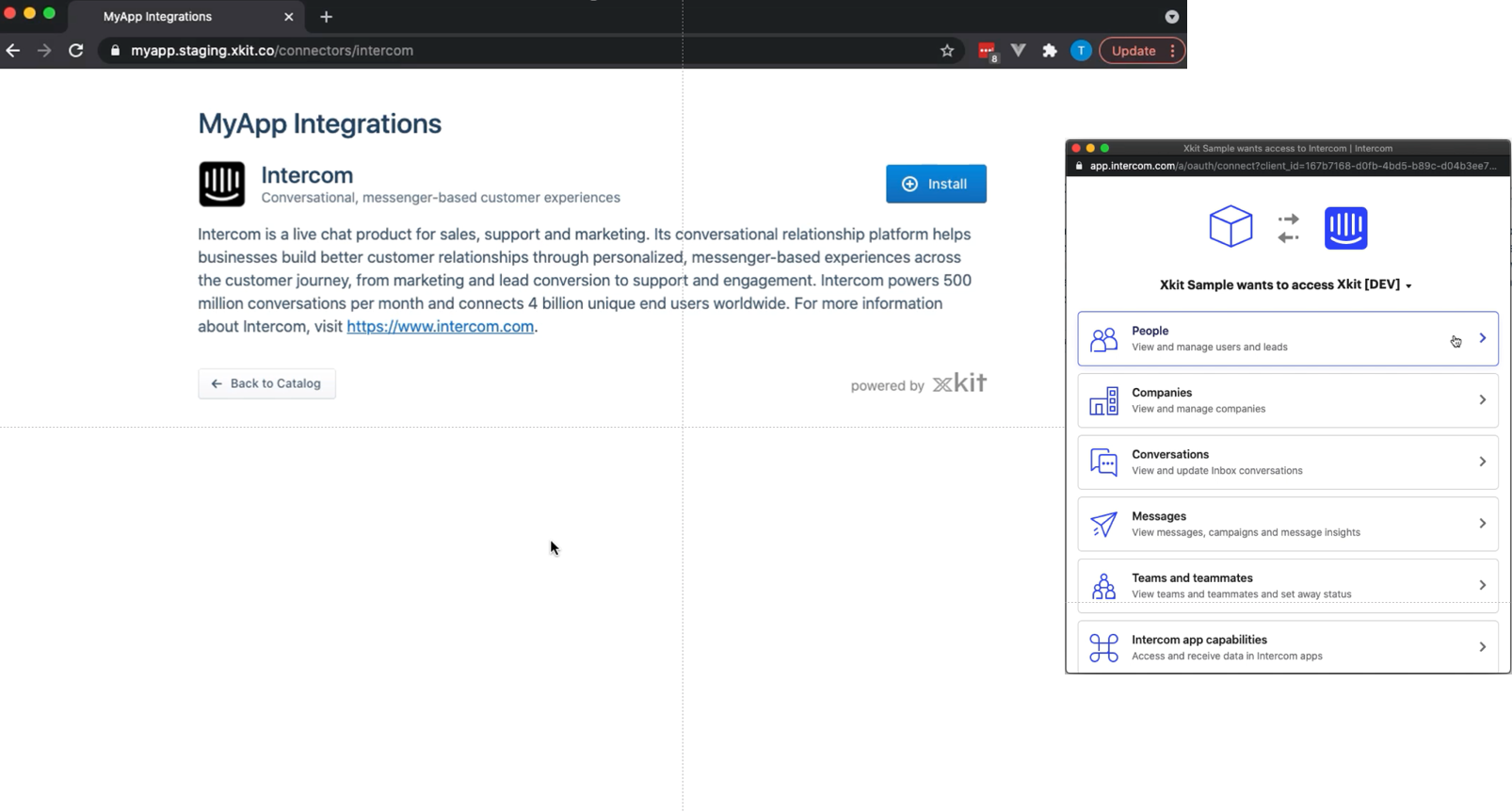1512x812 pixels.
Task: Click the popup's app.intercom.com address bar
Action: pos(1293,166)
